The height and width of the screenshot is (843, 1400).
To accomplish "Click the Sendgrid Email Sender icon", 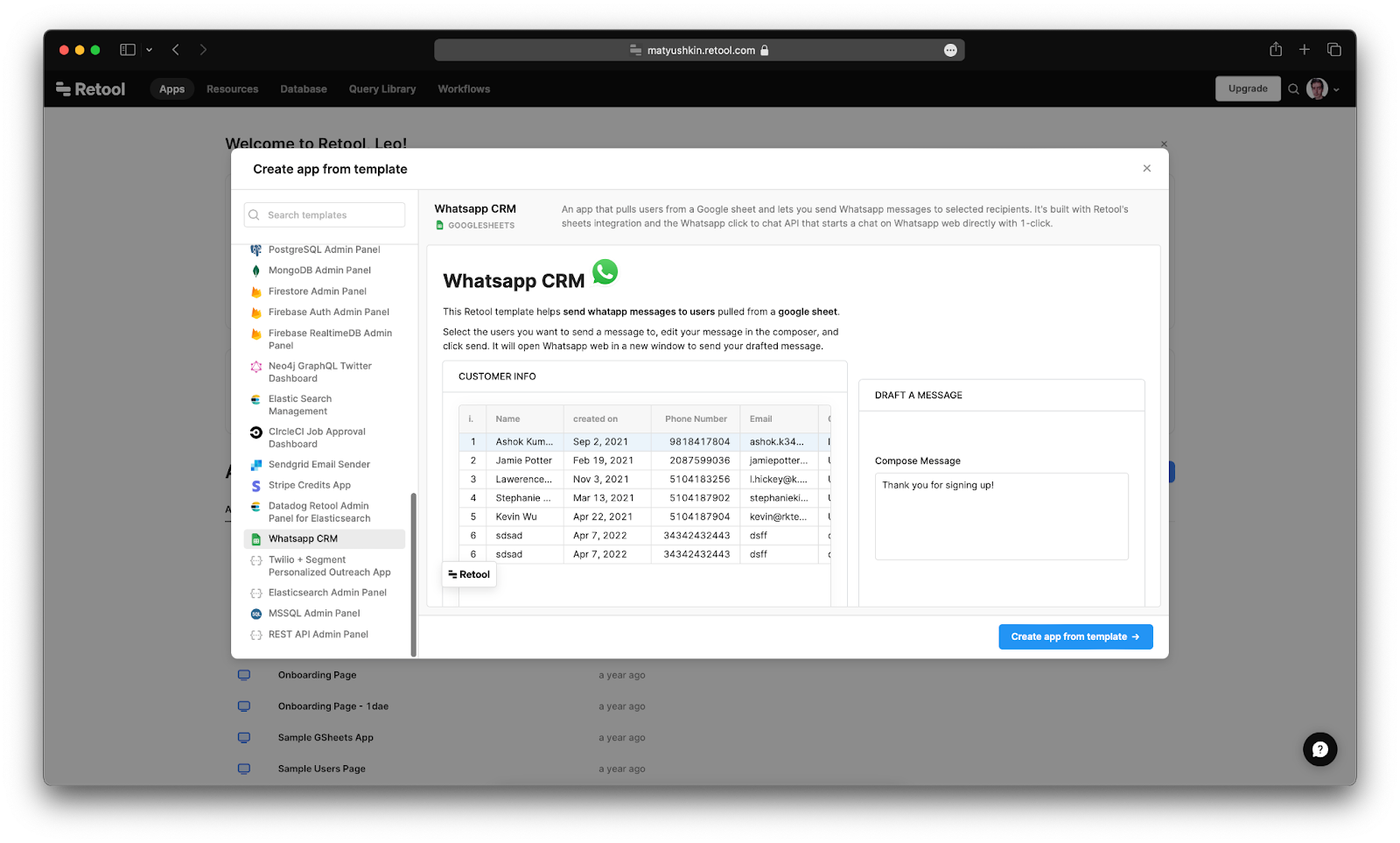I will 255,465.
